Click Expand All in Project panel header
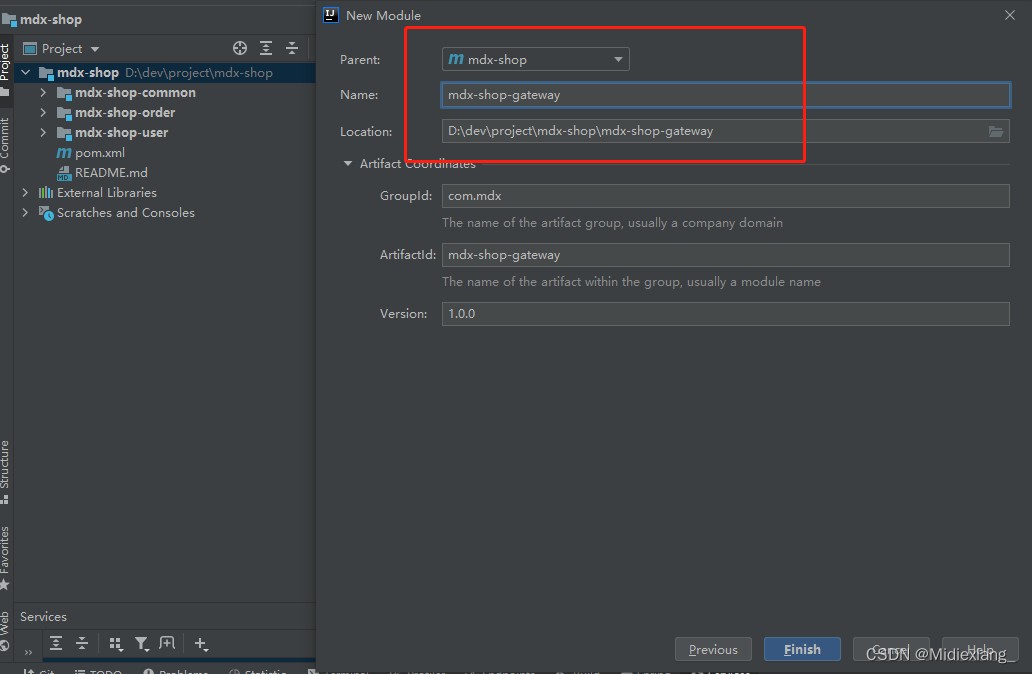This screenshot has width=1032, height=674. pos(266,48)
